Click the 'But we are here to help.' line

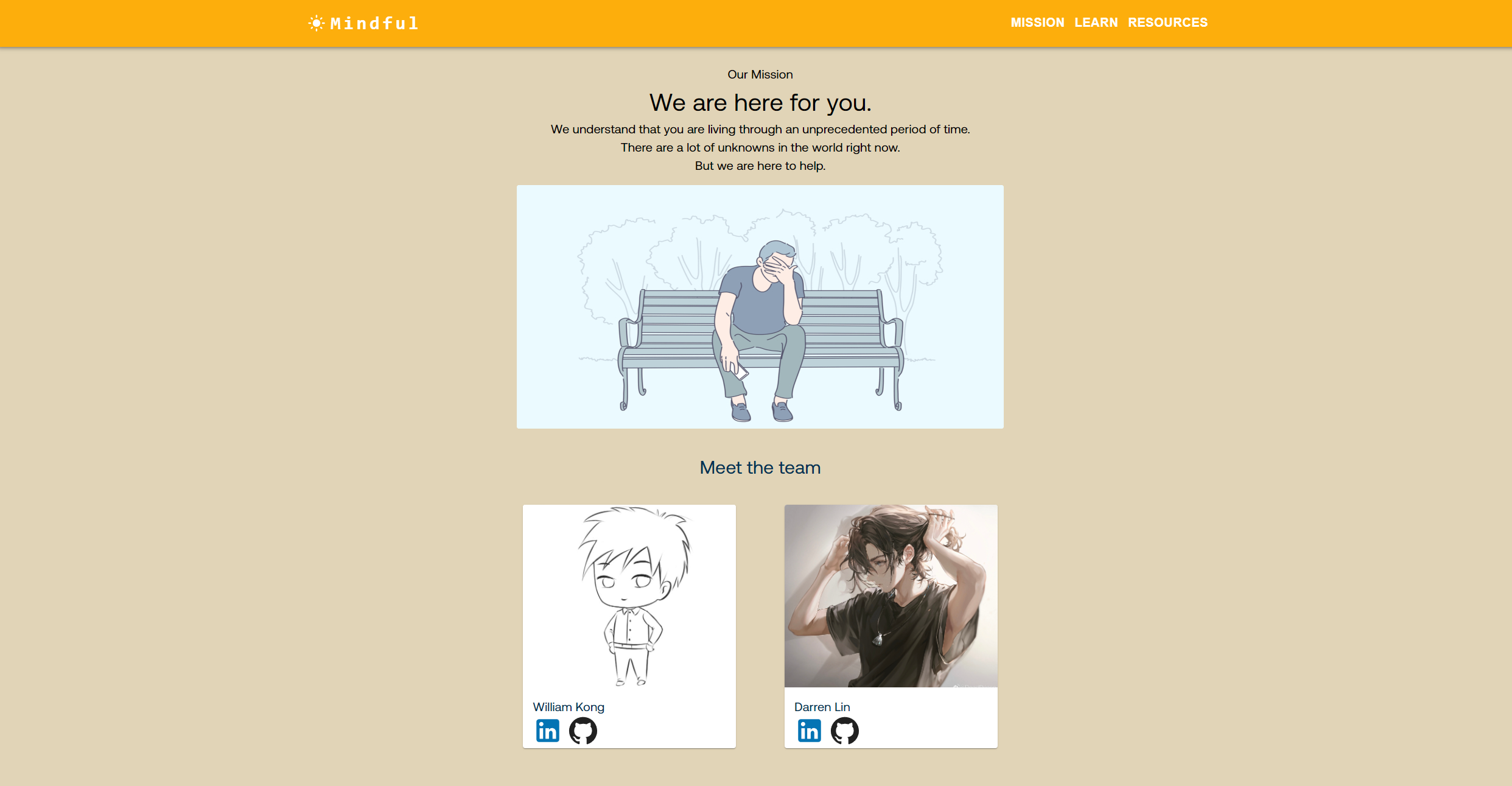click(x=760, y=166)
